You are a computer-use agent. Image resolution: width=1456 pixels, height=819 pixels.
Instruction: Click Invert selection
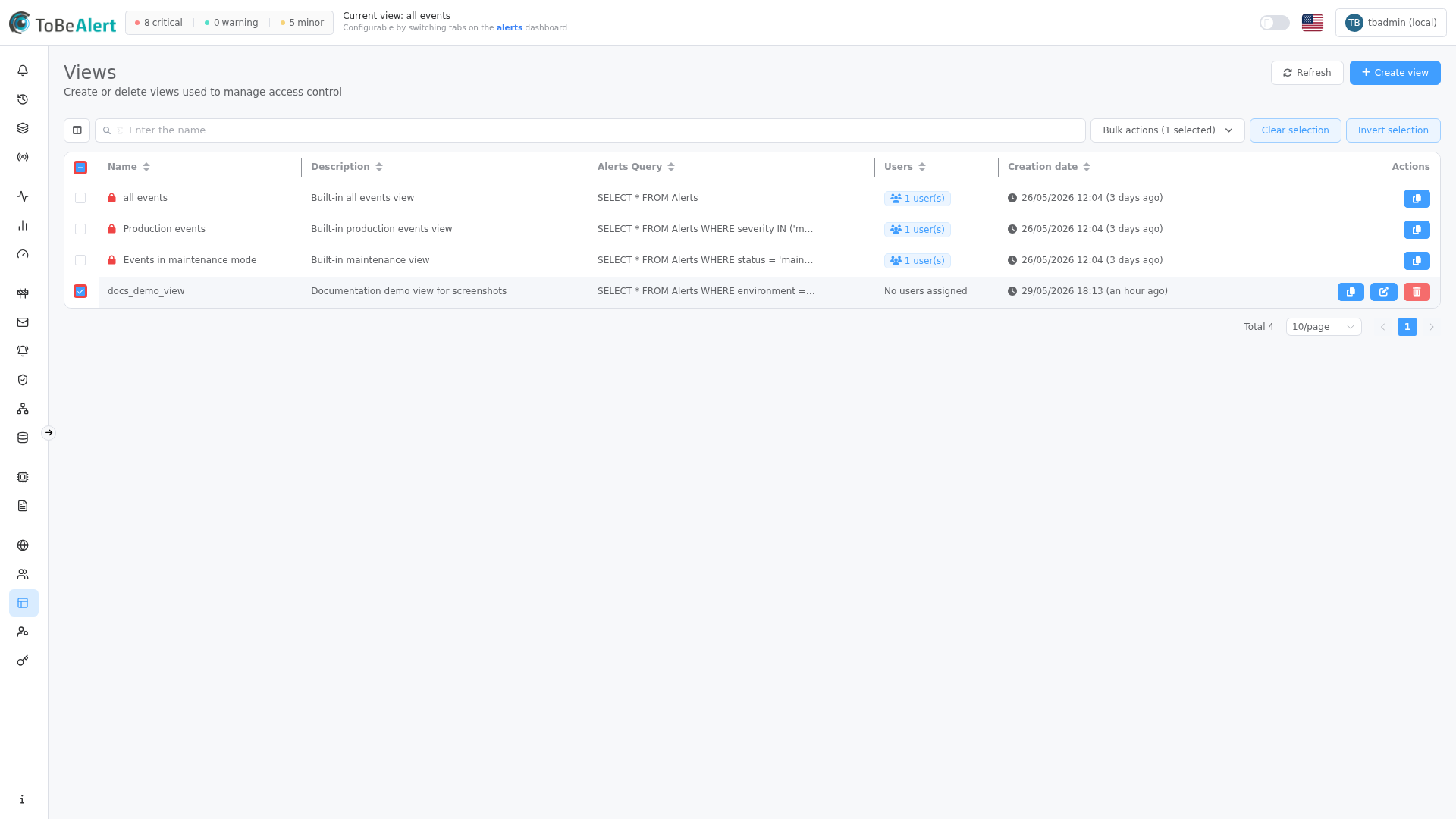coord(1392,130)
